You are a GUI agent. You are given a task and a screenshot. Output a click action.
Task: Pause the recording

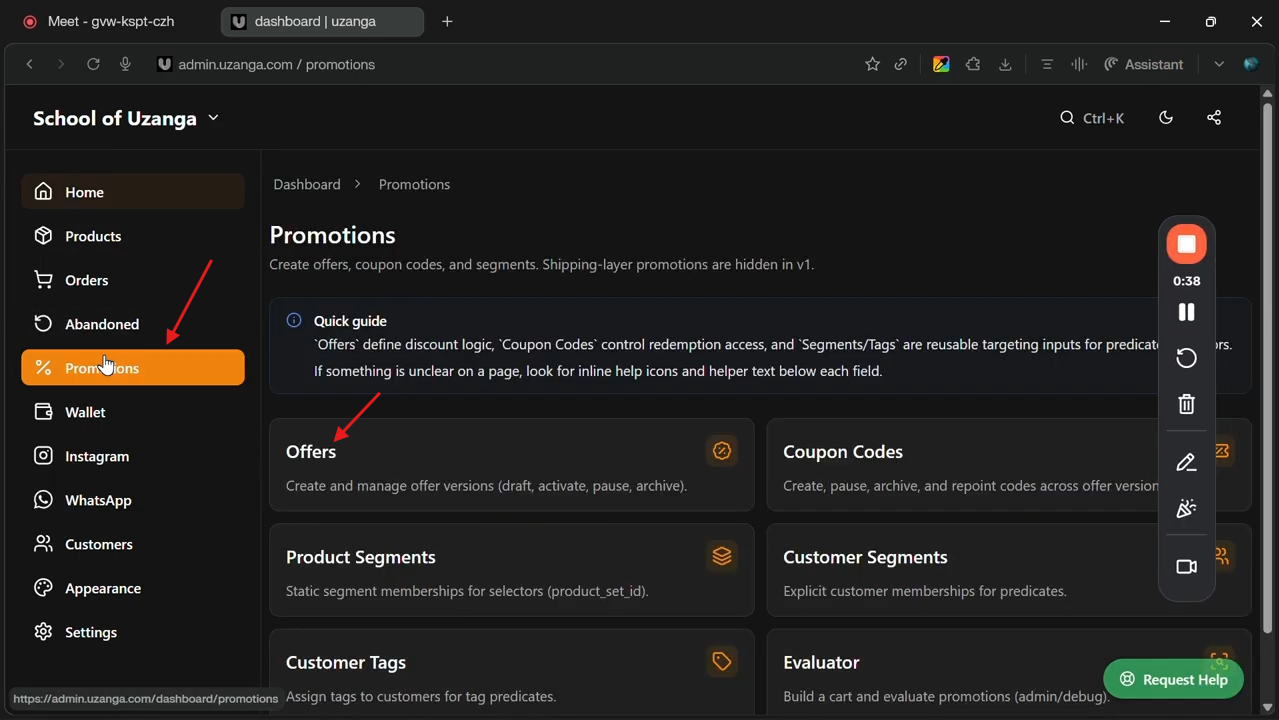coord(1187,312)
